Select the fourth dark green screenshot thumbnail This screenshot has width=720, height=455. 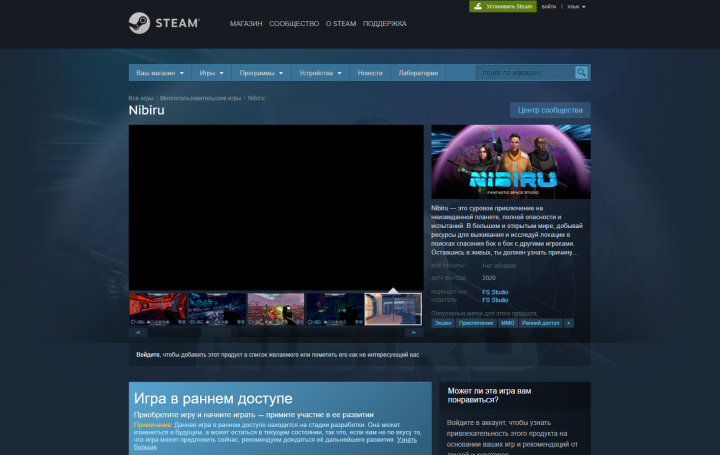coord(334,309)
